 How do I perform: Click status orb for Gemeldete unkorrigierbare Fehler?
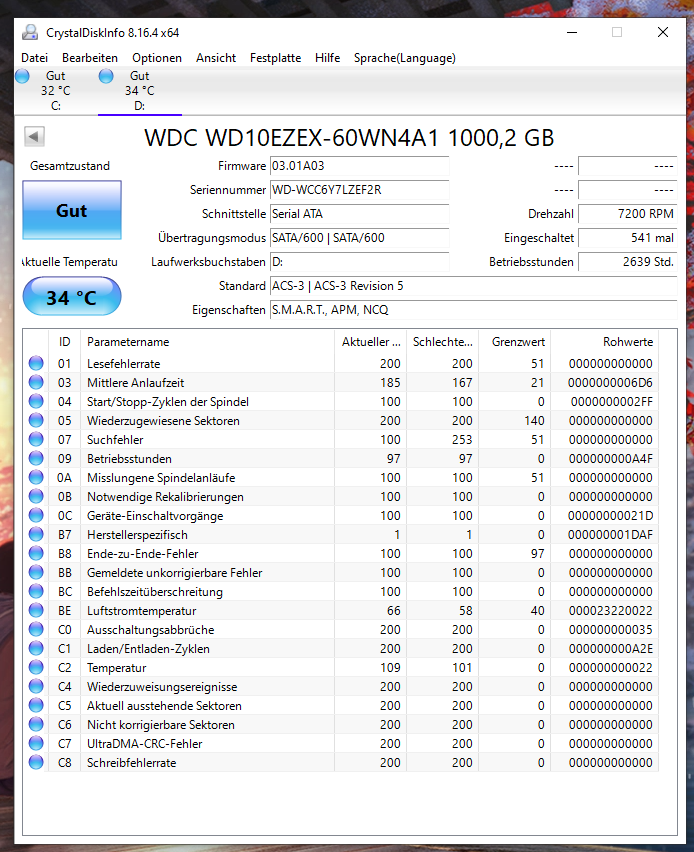coord(36,572)
